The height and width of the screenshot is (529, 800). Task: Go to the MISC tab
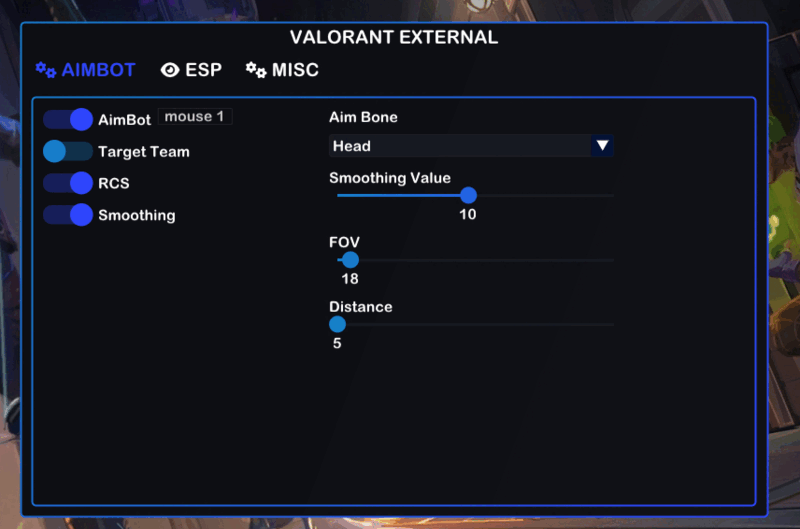295,70
